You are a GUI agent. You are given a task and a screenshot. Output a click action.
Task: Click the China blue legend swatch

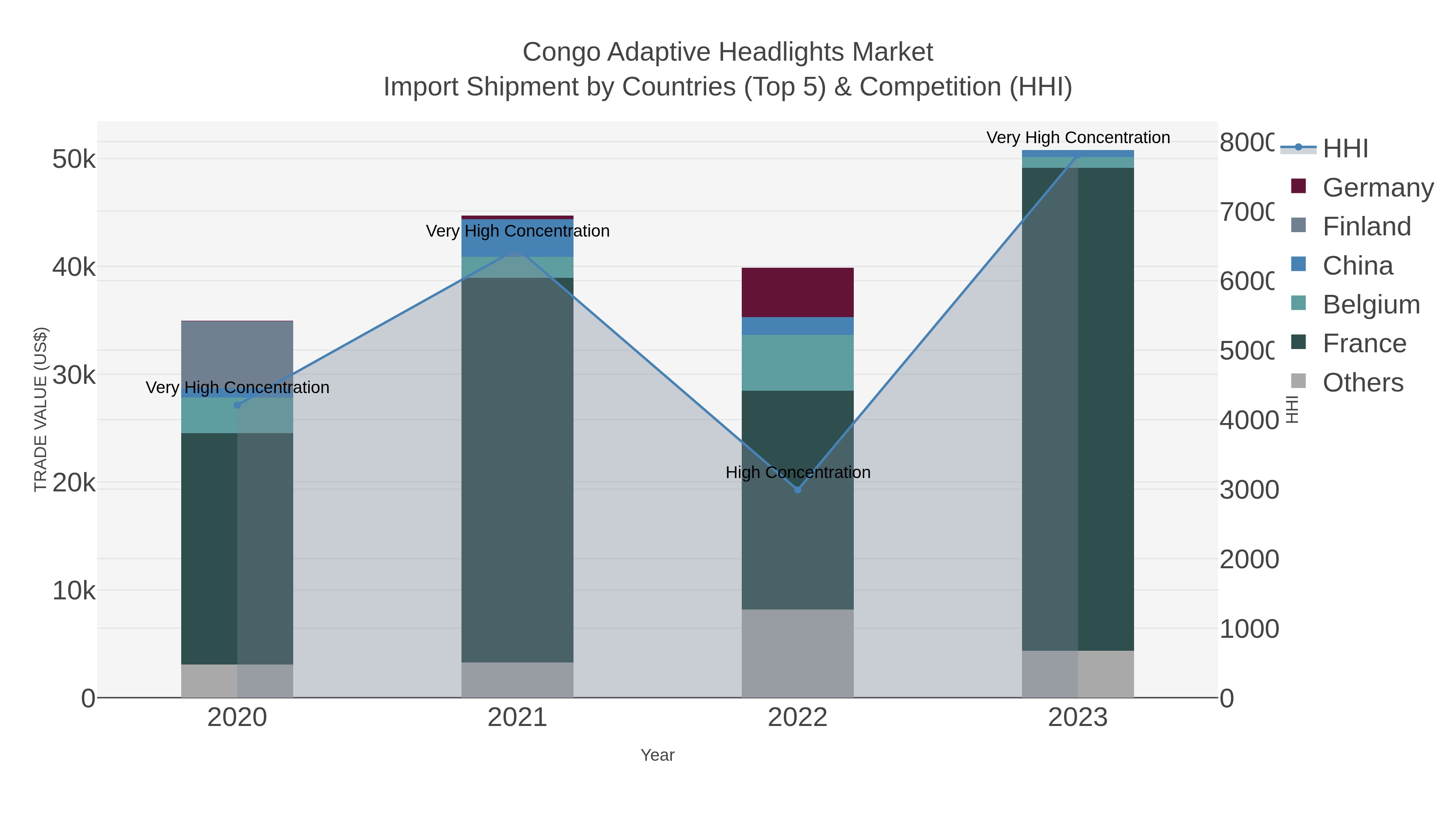tap(1298, 264)
